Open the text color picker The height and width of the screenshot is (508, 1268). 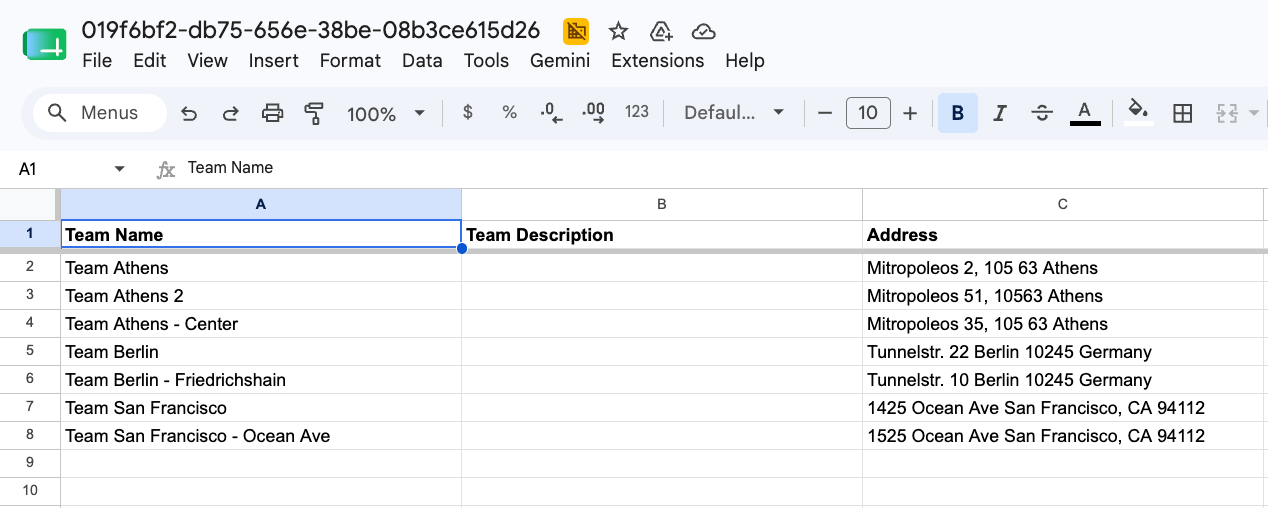click(1085, 113)
